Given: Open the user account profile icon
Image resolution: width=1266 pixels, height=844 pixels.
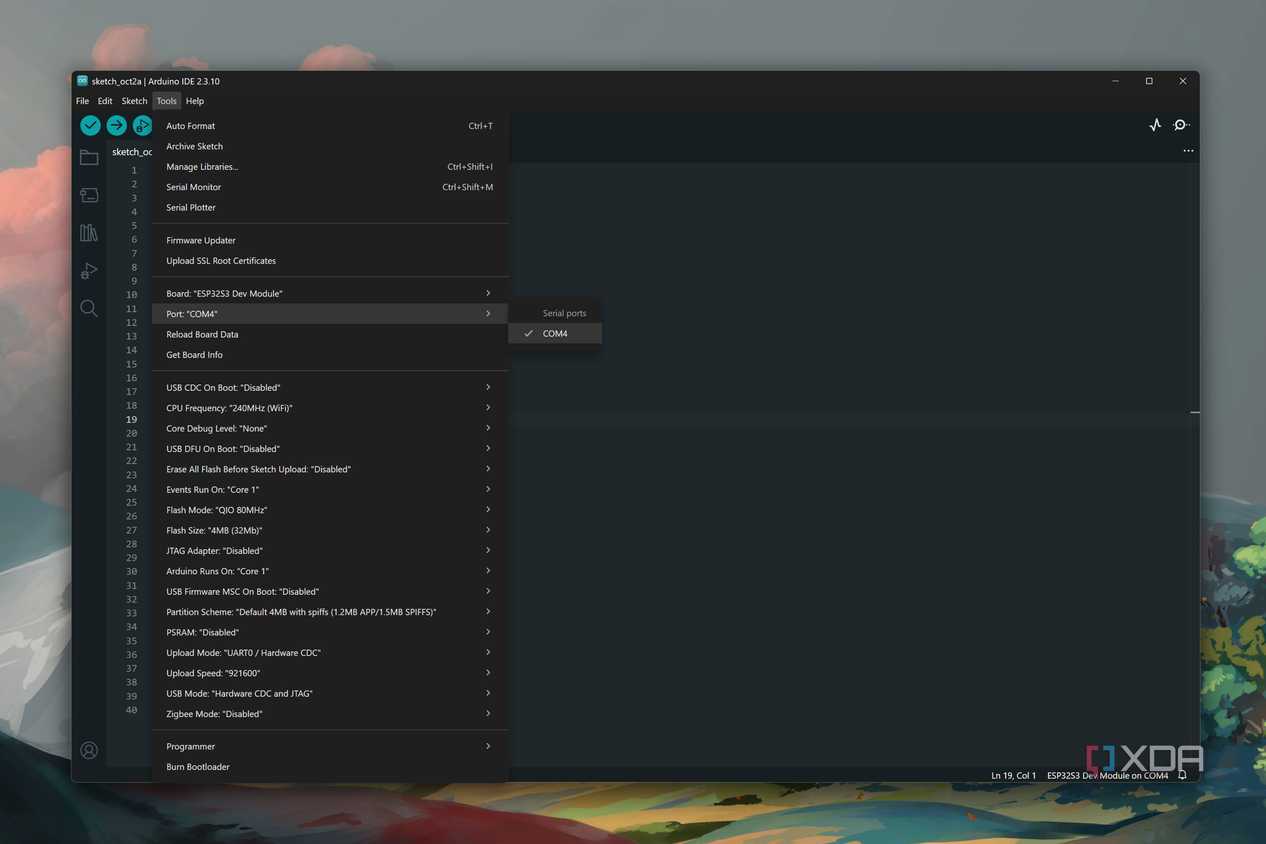Looking at the screenshot, I should tap(89, 750).
